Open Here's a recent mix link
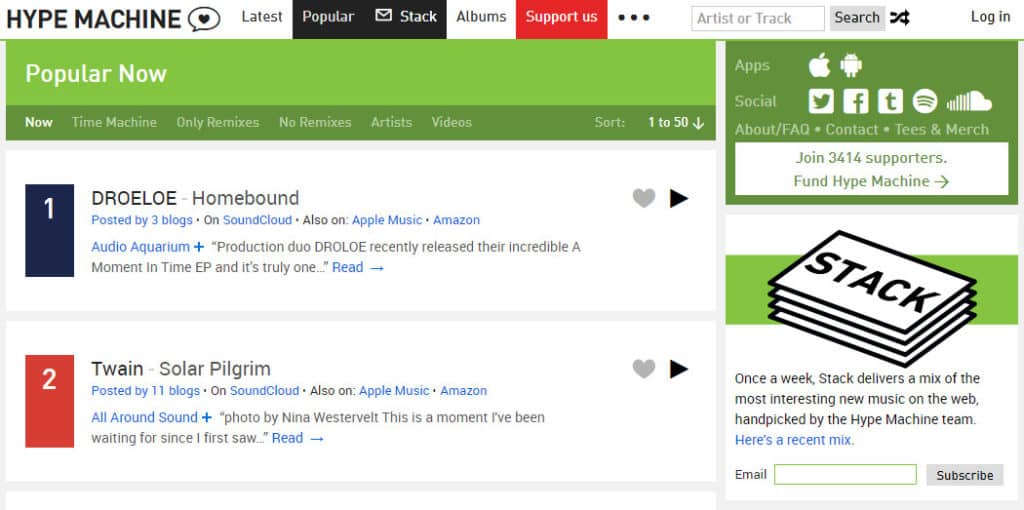 (793, 440)
